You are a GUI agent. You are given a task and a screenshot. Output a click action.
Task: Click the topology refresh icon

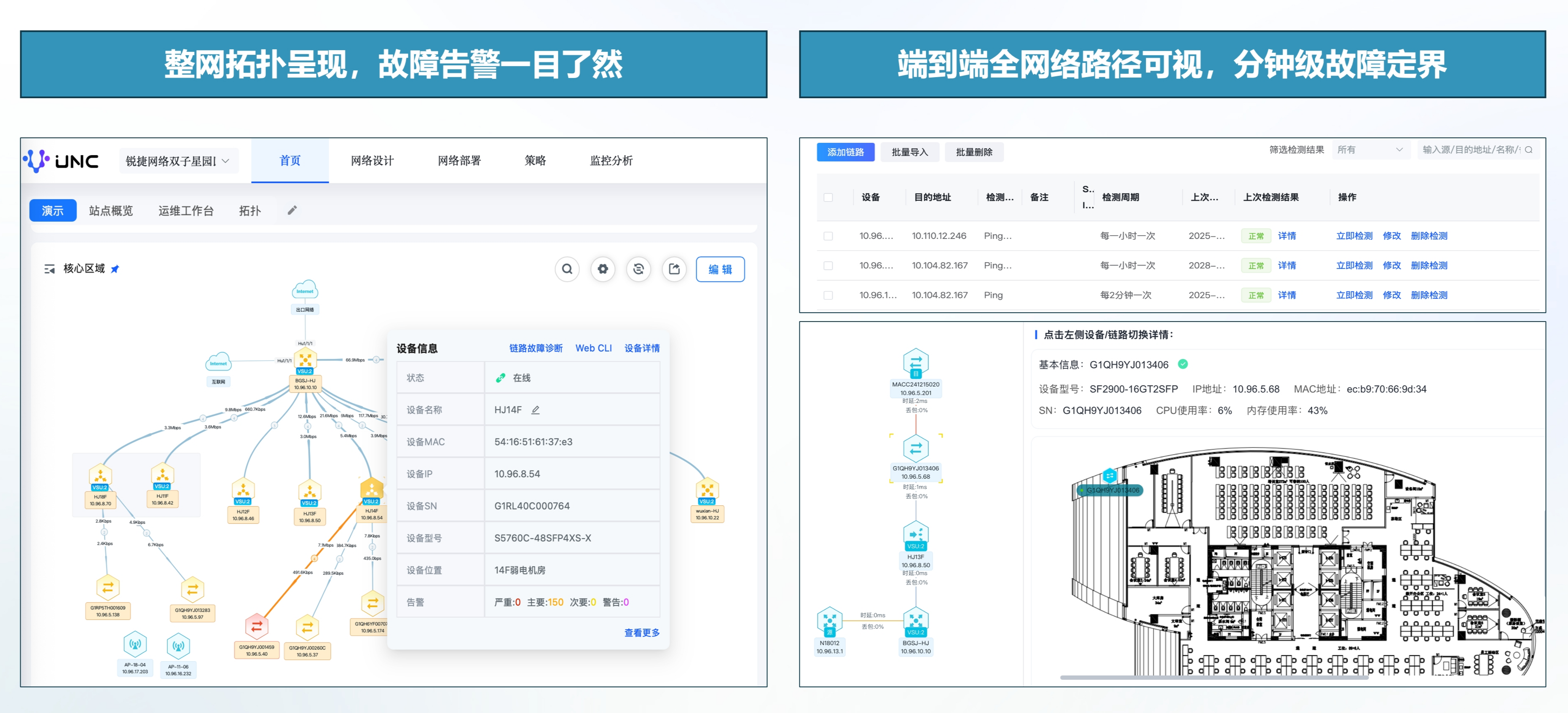point(638,269)
